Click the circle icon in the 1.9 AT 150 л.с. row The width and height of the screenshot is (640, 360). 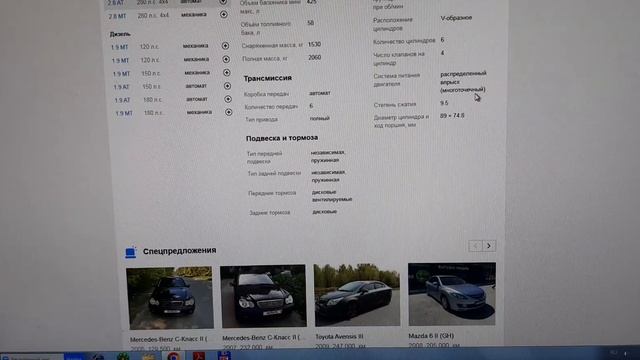227,86
